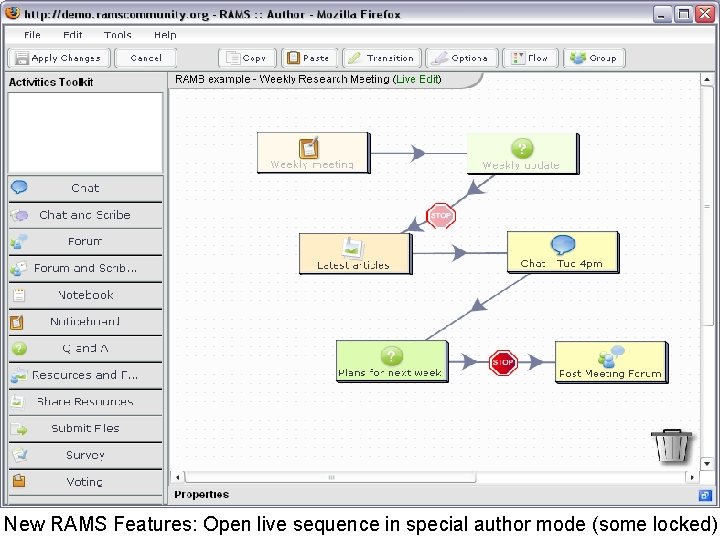Click the transition arrow from Chat to Plans for next week
Image resolution: width=720 pixels, height=540 pixels.
478,305
